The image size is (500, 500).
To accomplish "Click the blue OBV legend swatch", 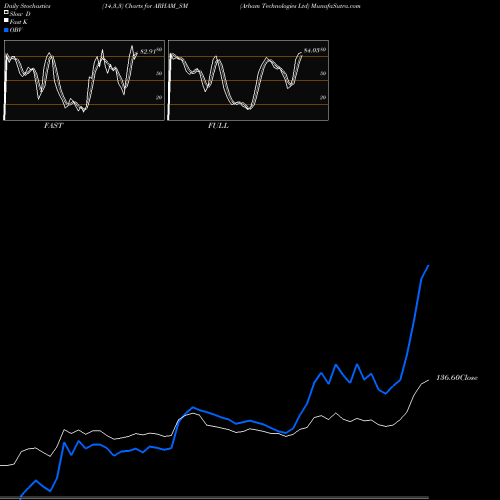I will click(x=6, y=30).
